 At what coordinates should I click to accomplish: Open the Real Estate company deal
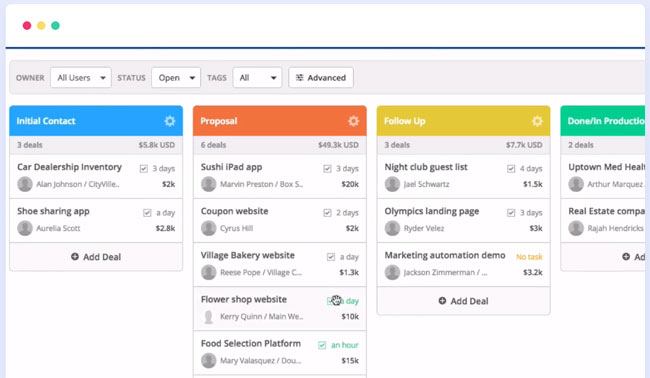[x=606, y=211]
